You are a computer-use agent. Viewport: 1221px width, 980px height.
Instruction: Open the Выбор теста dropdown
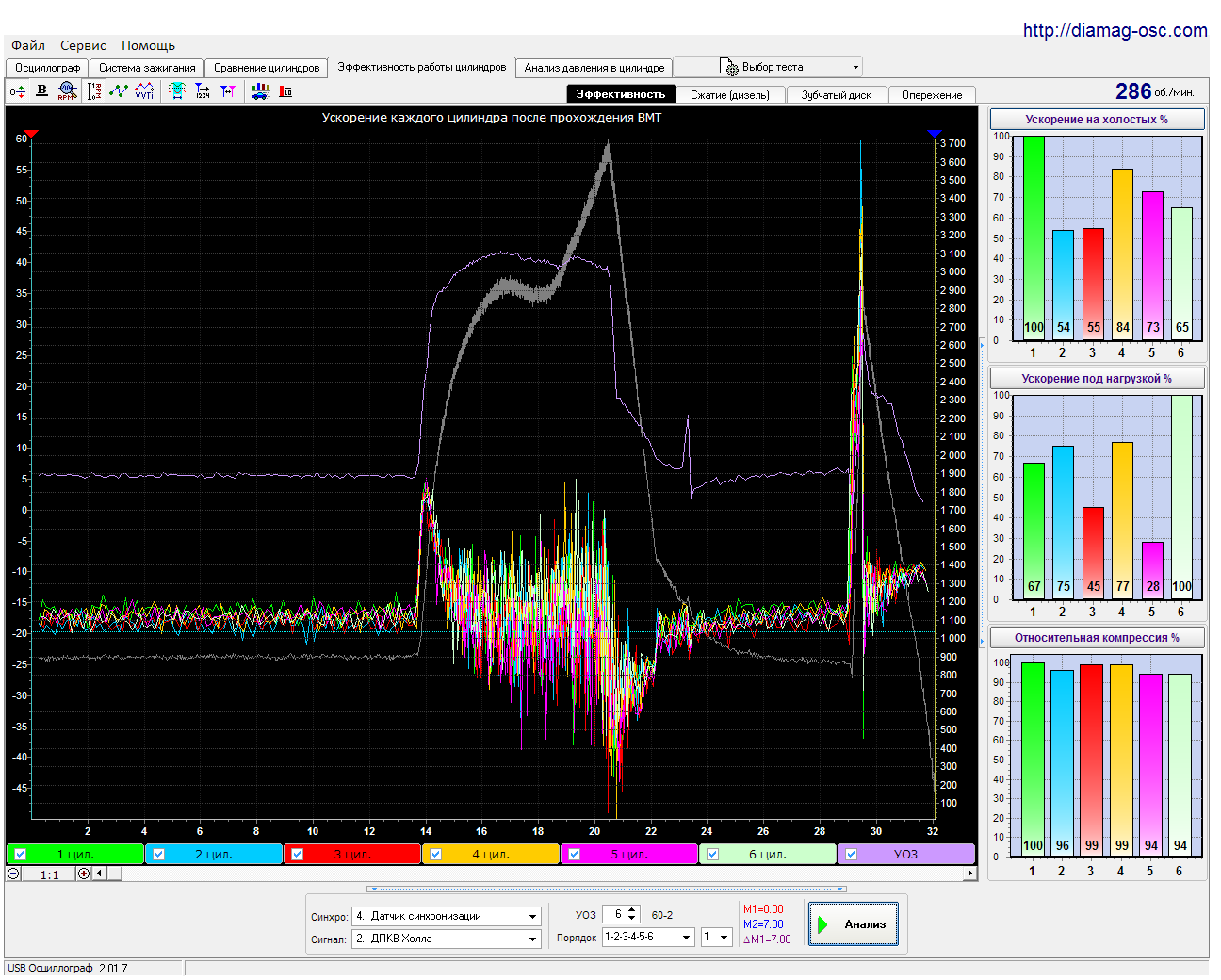[x=855, y=67]
